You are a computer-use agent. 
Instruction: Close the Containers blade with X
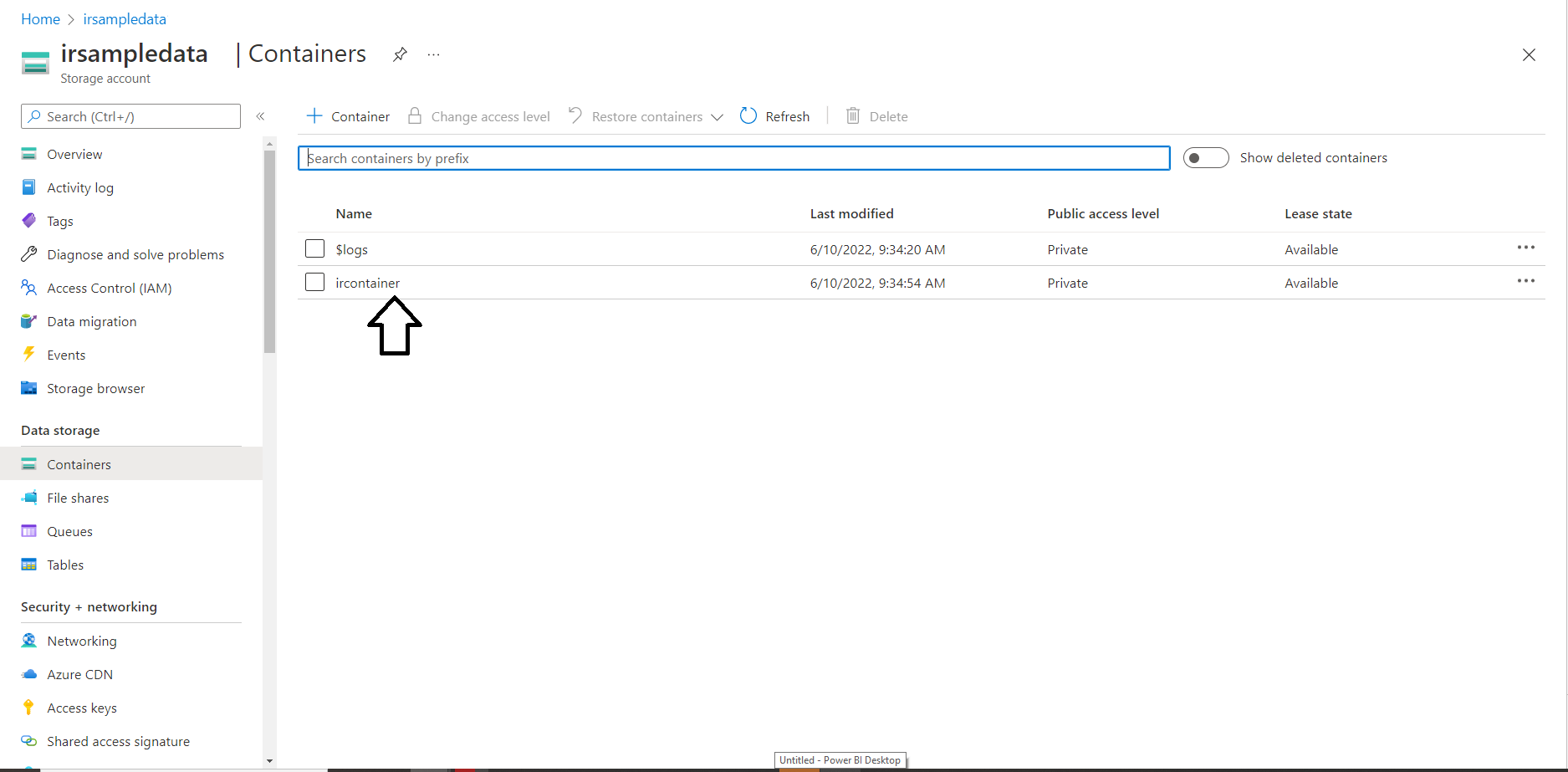click(x=1529, y=54)
